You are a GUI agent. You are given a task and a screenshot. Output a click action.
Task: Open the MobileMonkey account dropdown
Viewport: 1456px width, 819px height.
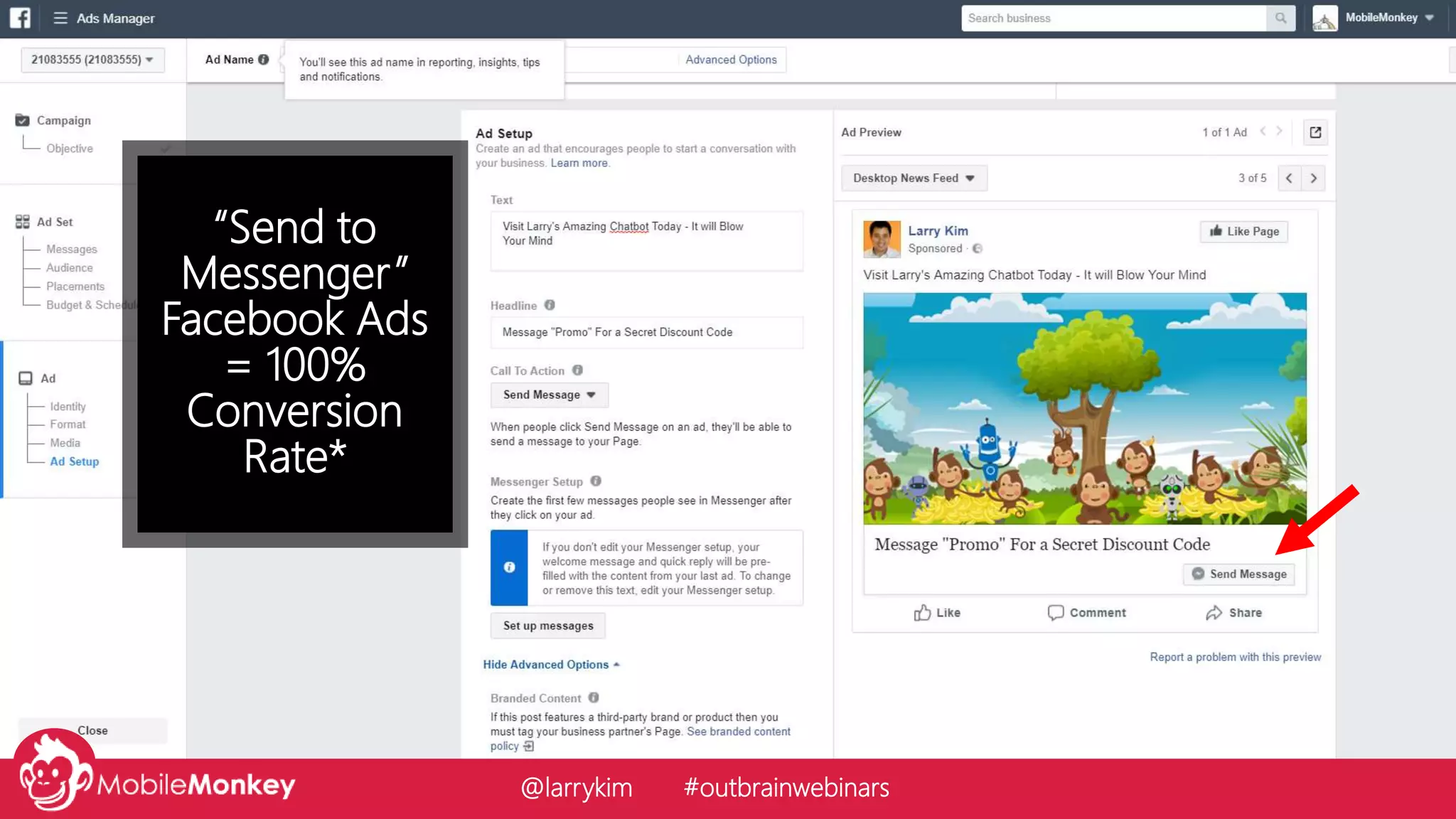(1390, 18)
